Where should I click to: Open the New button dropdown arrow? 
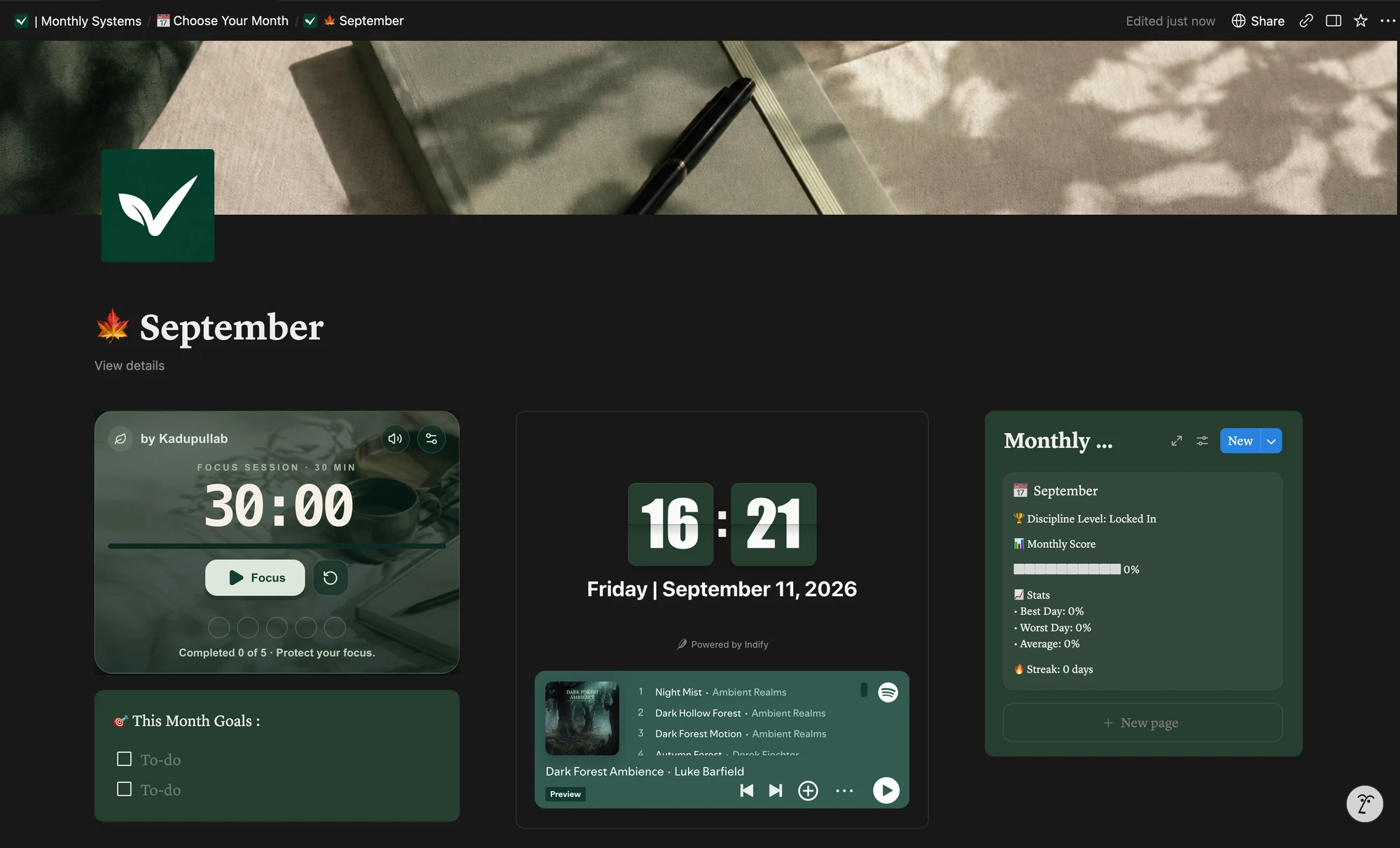[x=1271, y=441]
